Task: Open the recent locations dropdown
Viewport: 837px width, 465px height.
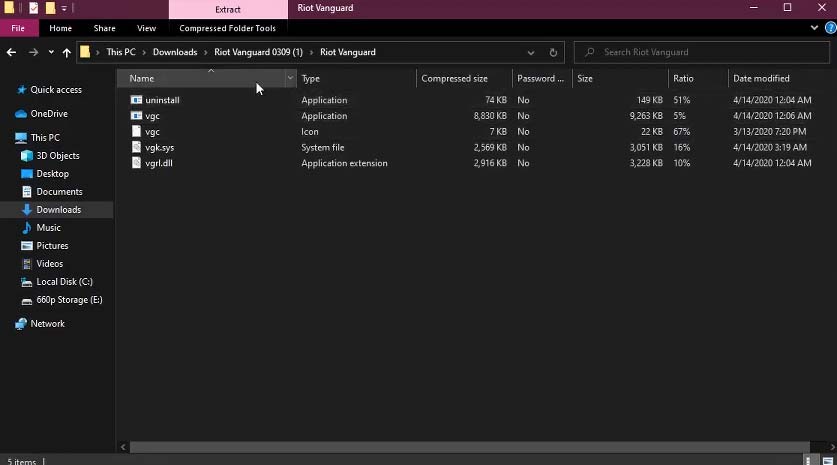Action: 51,52
